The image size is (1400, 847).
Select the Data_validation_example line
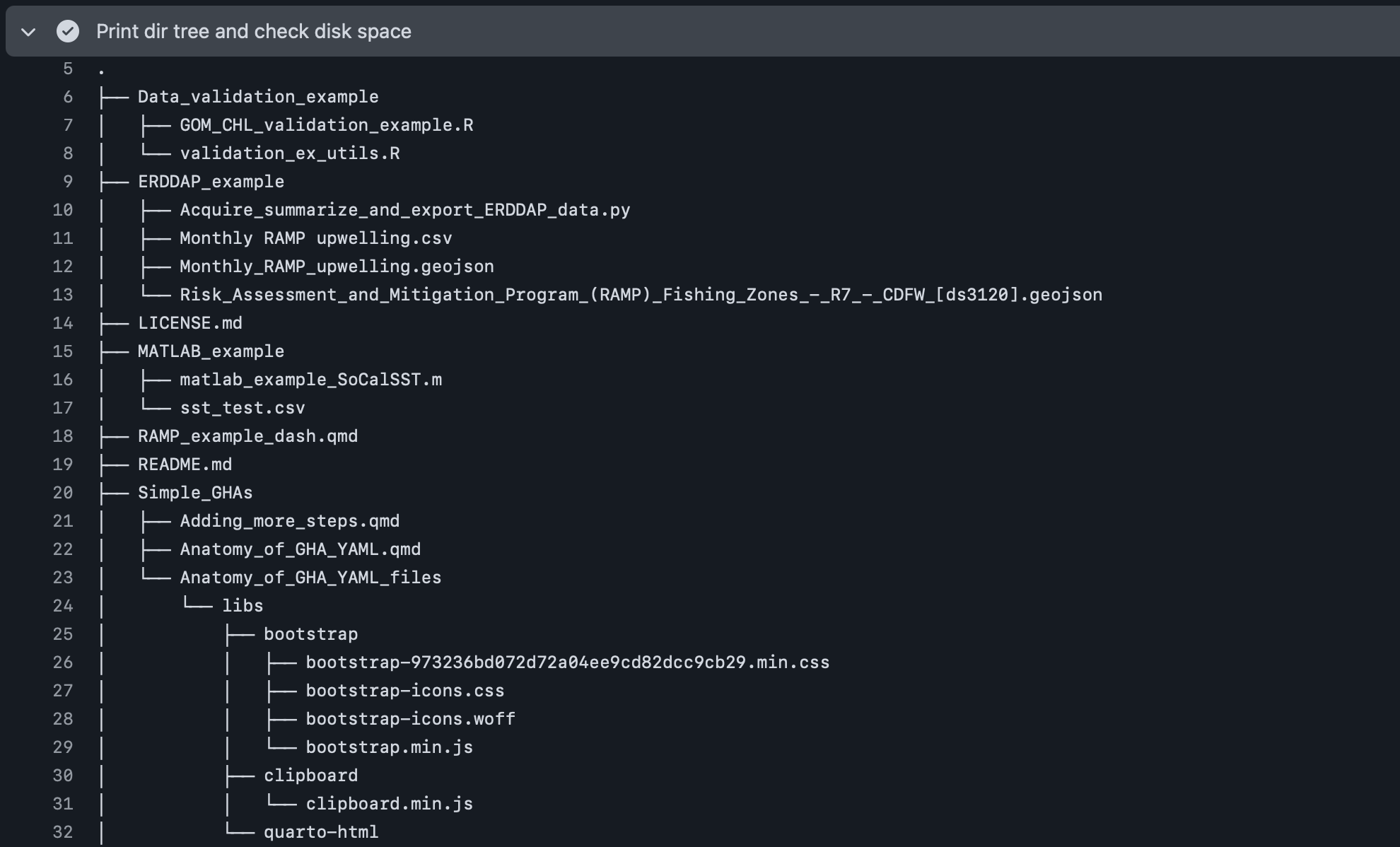pyautogui.click(x=257, y=97)
